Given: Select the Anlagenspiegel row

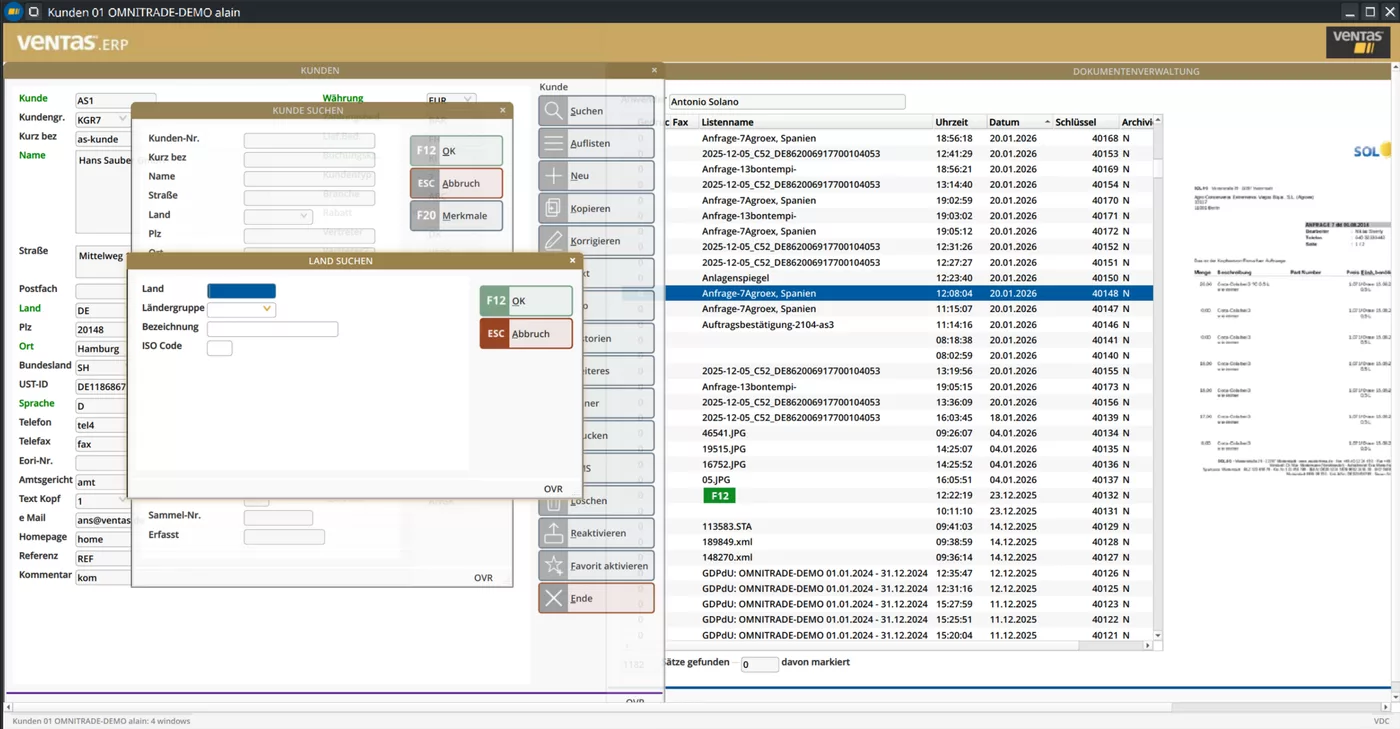Looking at the screenshot, I should coord(908,278).
